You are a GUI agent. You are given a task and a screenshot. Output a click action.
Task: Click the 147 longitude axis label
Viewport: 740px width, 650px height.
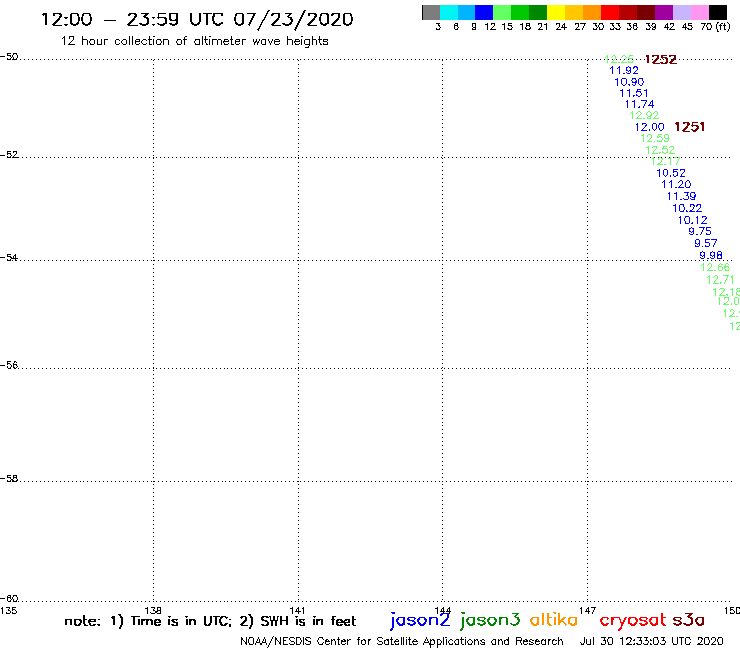tap(588, 611)
